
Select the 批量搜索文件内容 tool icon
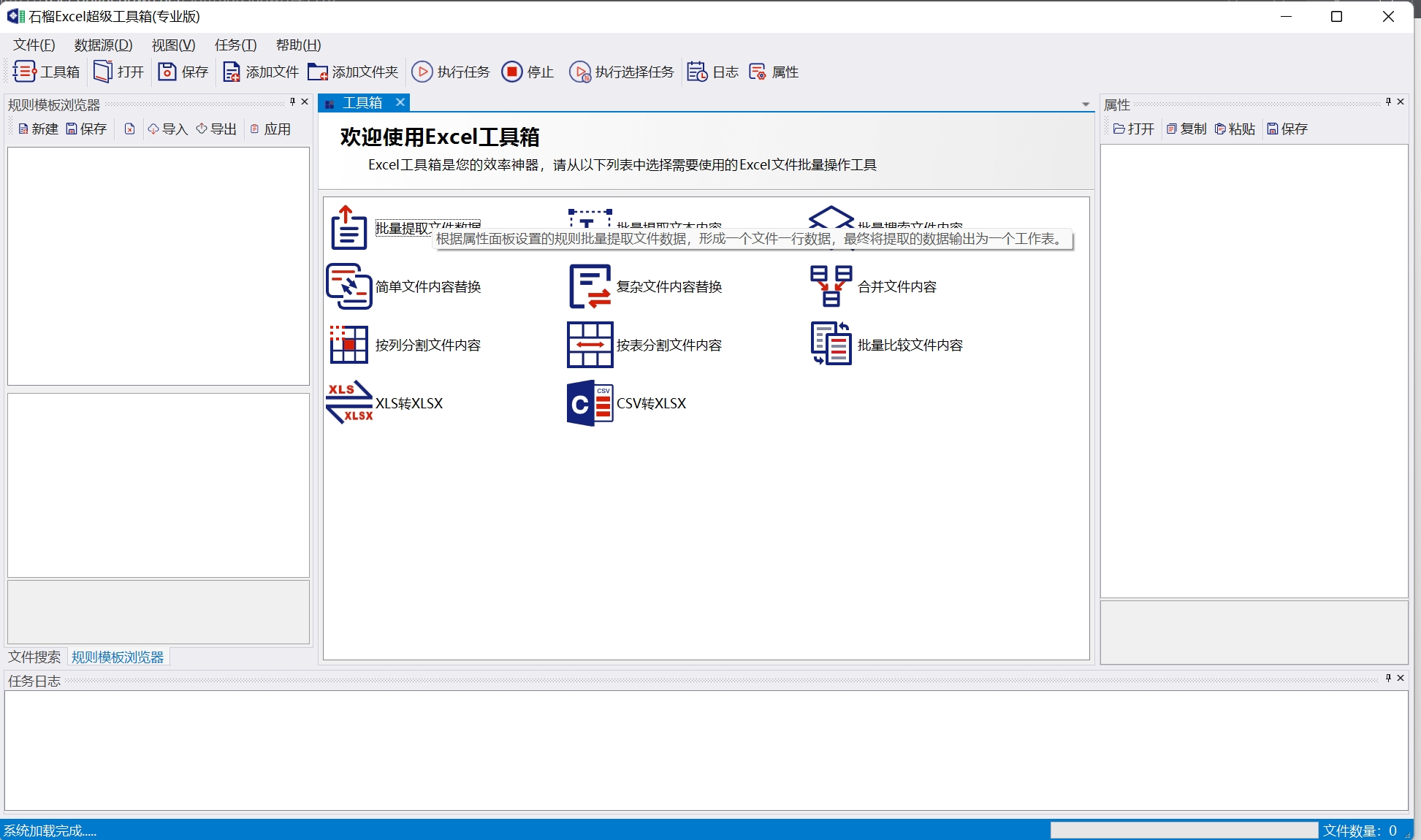(x=831, y=218)
